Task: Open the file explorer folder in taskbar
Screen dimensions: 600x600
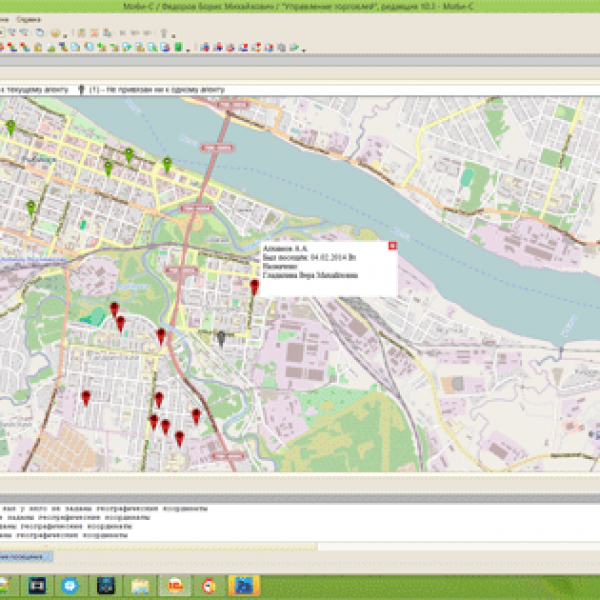Action: click(140, 584)
